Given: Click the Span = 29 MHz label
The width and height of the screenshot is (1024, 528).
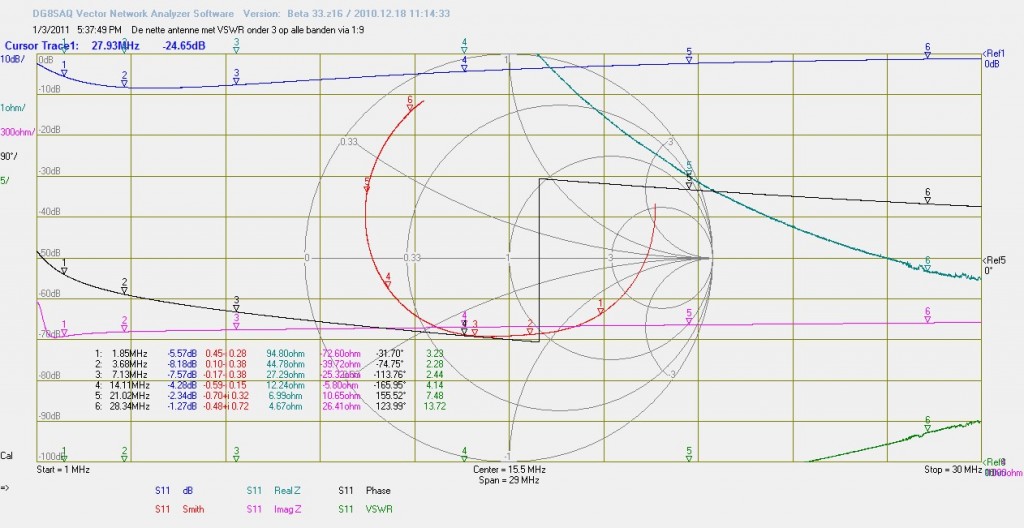Looking at the screenshot, I should [509, 480].
